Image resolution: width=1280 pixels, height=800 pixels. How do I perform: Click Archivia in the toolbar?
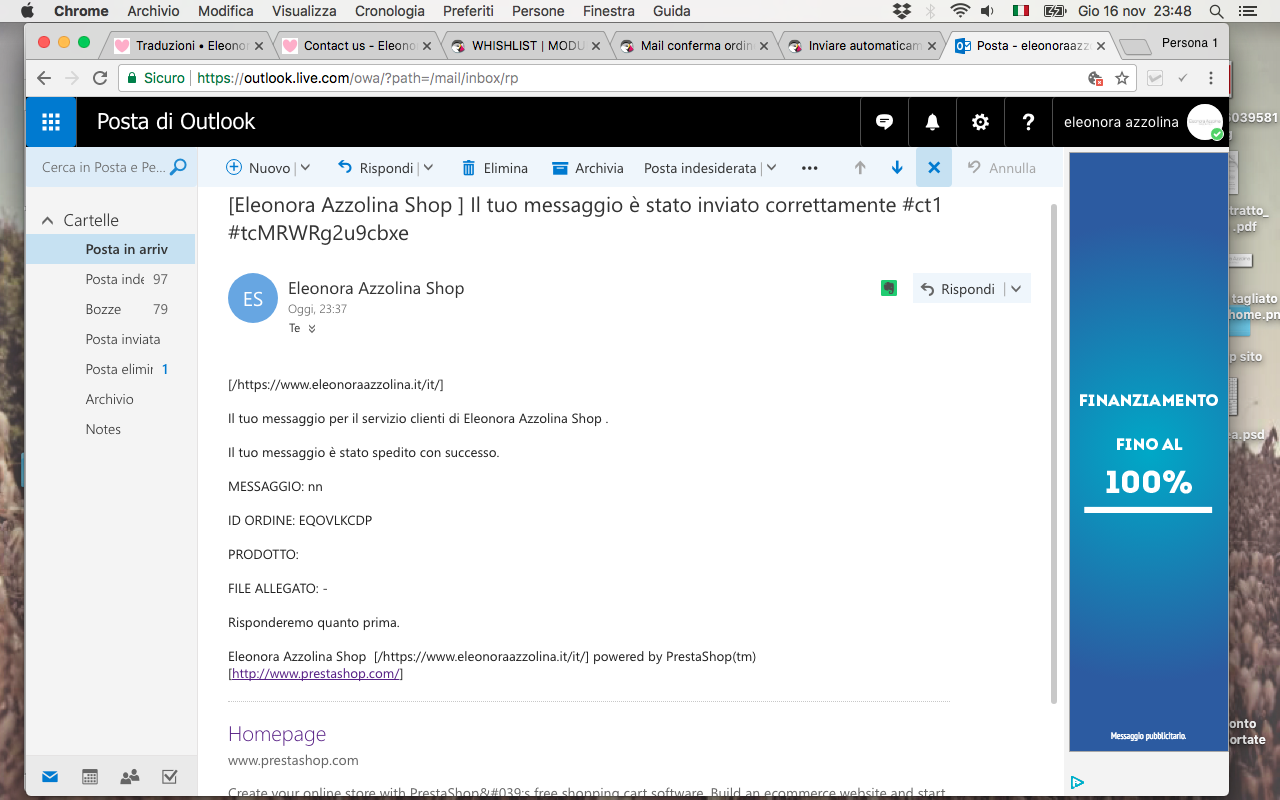pos(588,168)
